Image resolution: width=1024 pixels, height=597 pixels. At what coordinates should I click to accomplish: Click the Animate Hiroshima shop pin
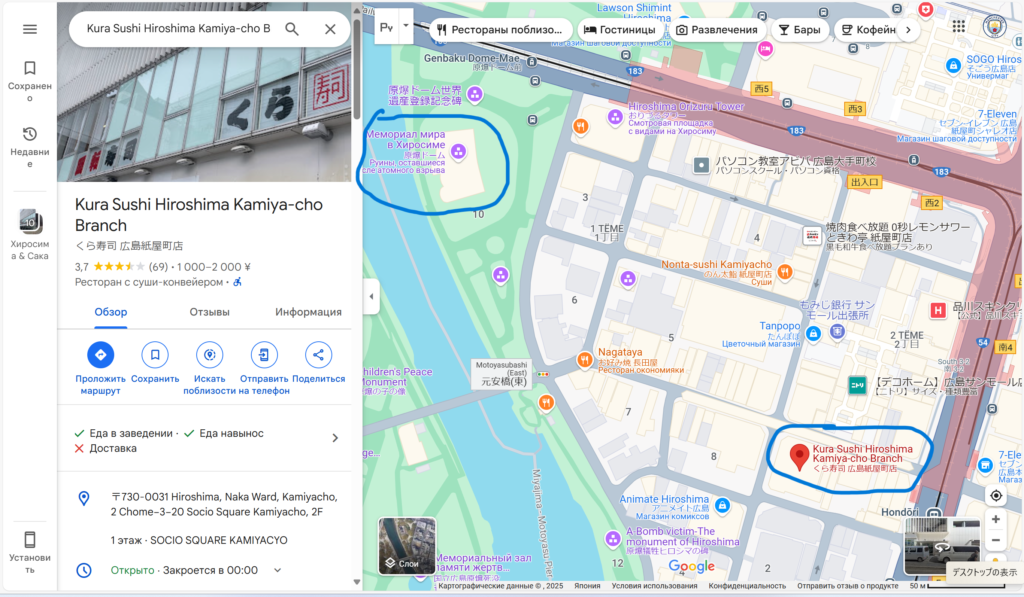pos(722,505)
